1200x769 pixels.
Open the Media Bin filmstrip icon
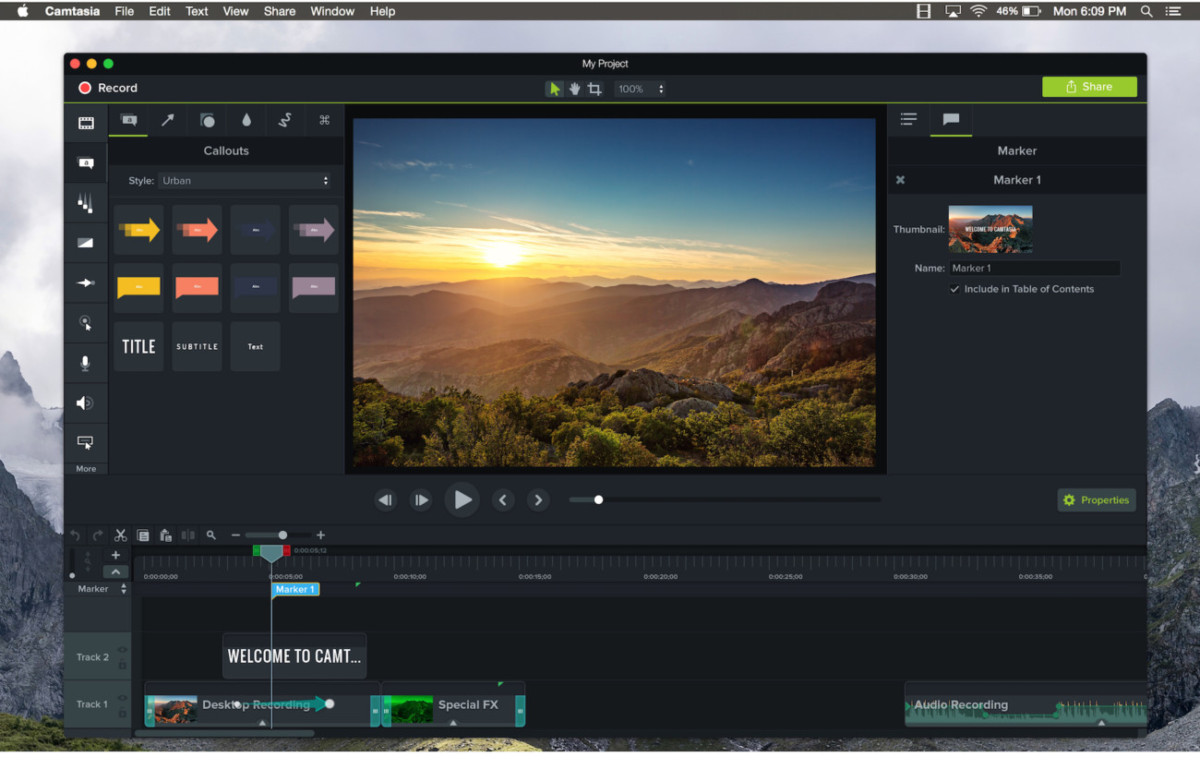[x=86, y=121]
